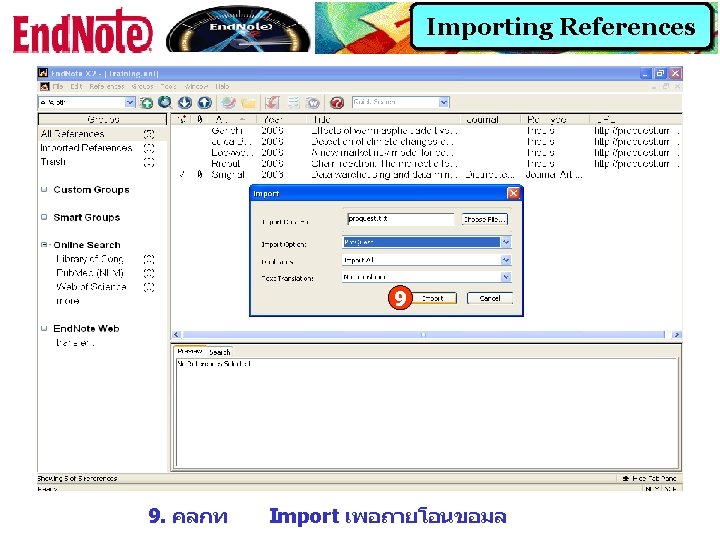Image resolution: width=720 pixels, height=540 pixels.
Task: Switch to the Preview tab
Action: coord(189,351)
